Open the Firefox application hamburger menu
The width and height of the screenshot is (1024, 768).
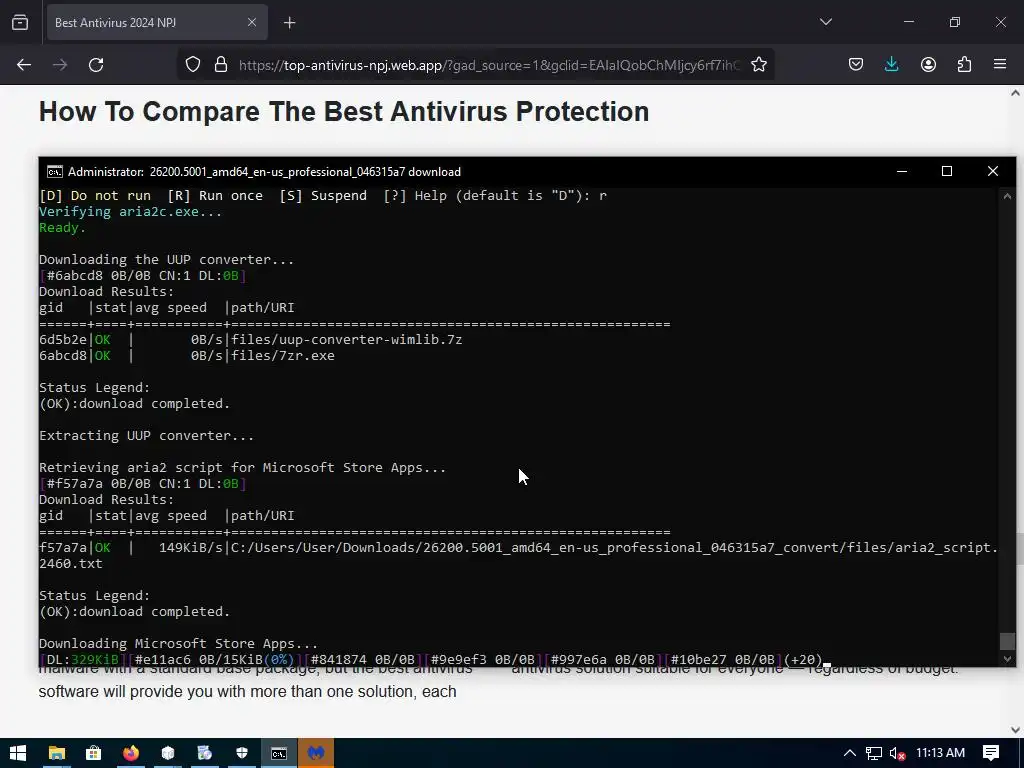(1000, 64)
